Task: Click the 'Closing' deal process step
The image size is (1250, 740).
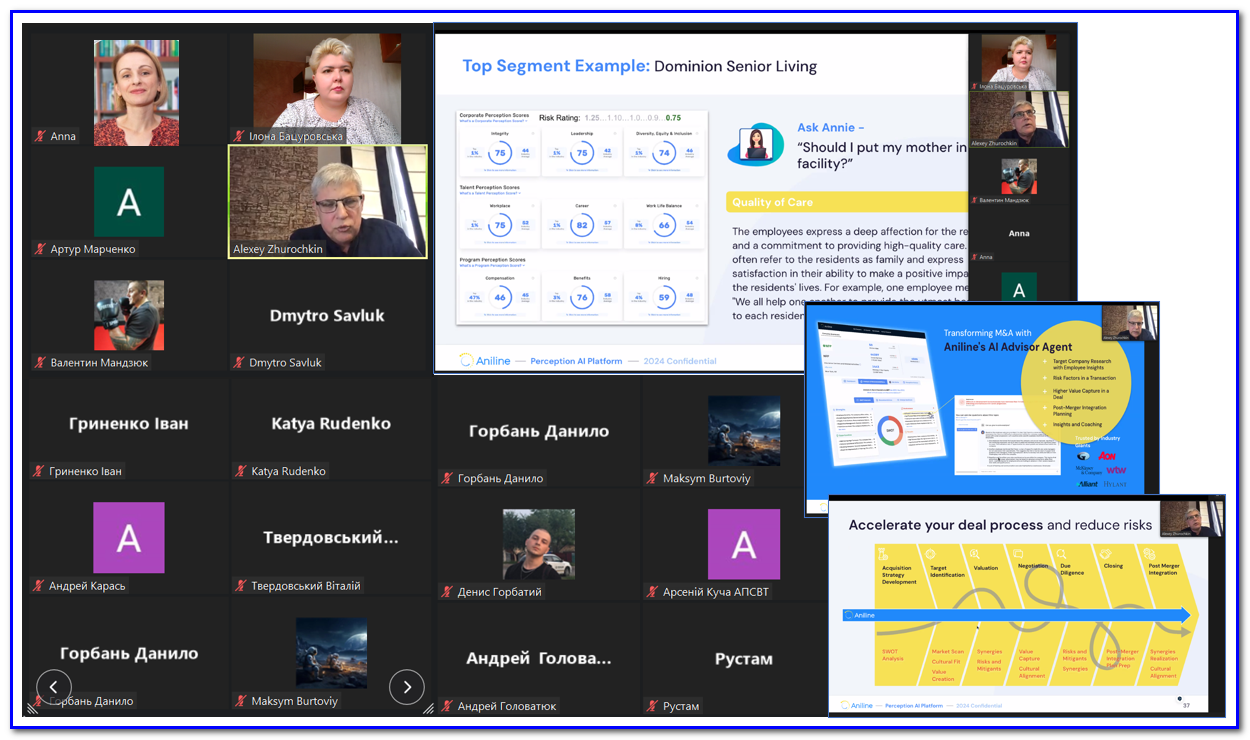Action: pos(1113,566)
